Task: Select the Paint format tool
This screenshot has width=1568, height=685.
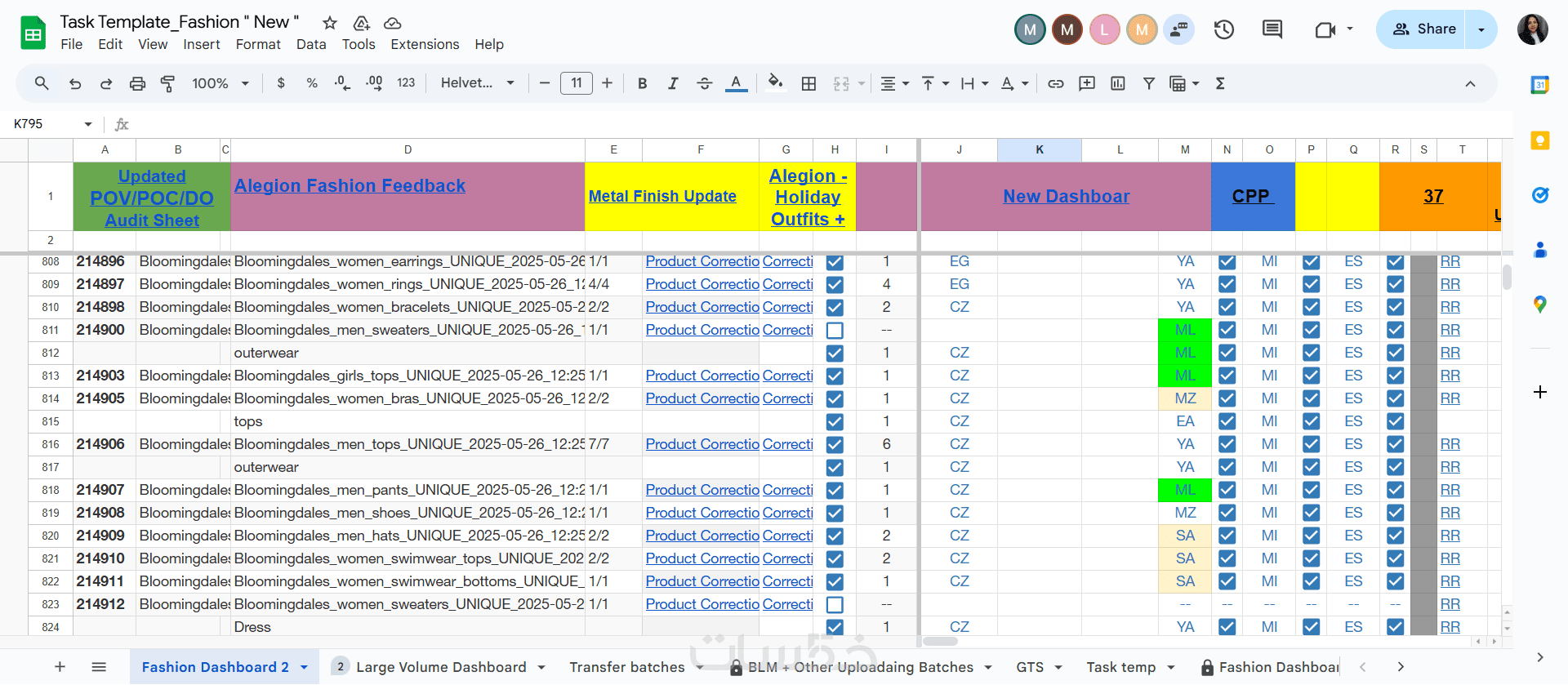Action: click(168, 83)
